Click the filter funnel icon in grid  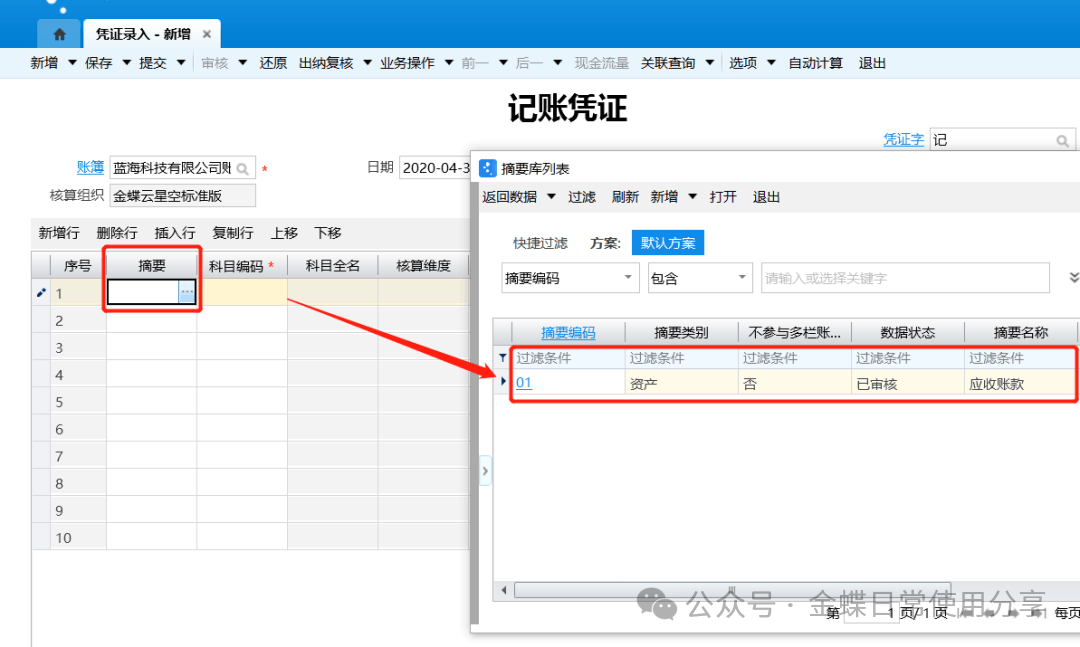point(502,357)
